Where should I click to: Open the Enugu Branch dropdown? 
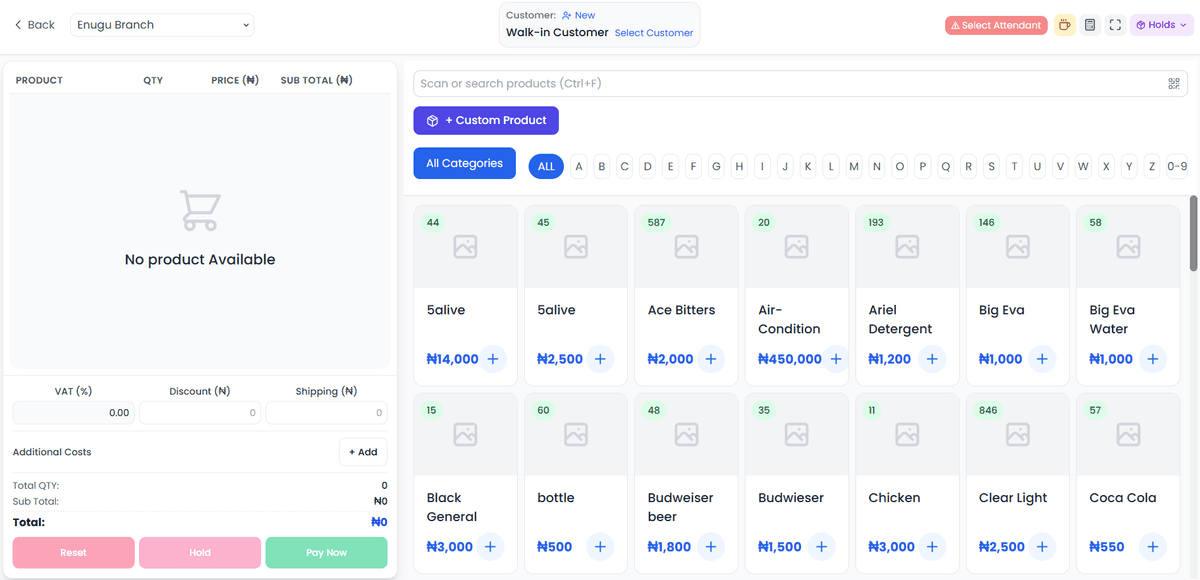[x=162, y=25]
